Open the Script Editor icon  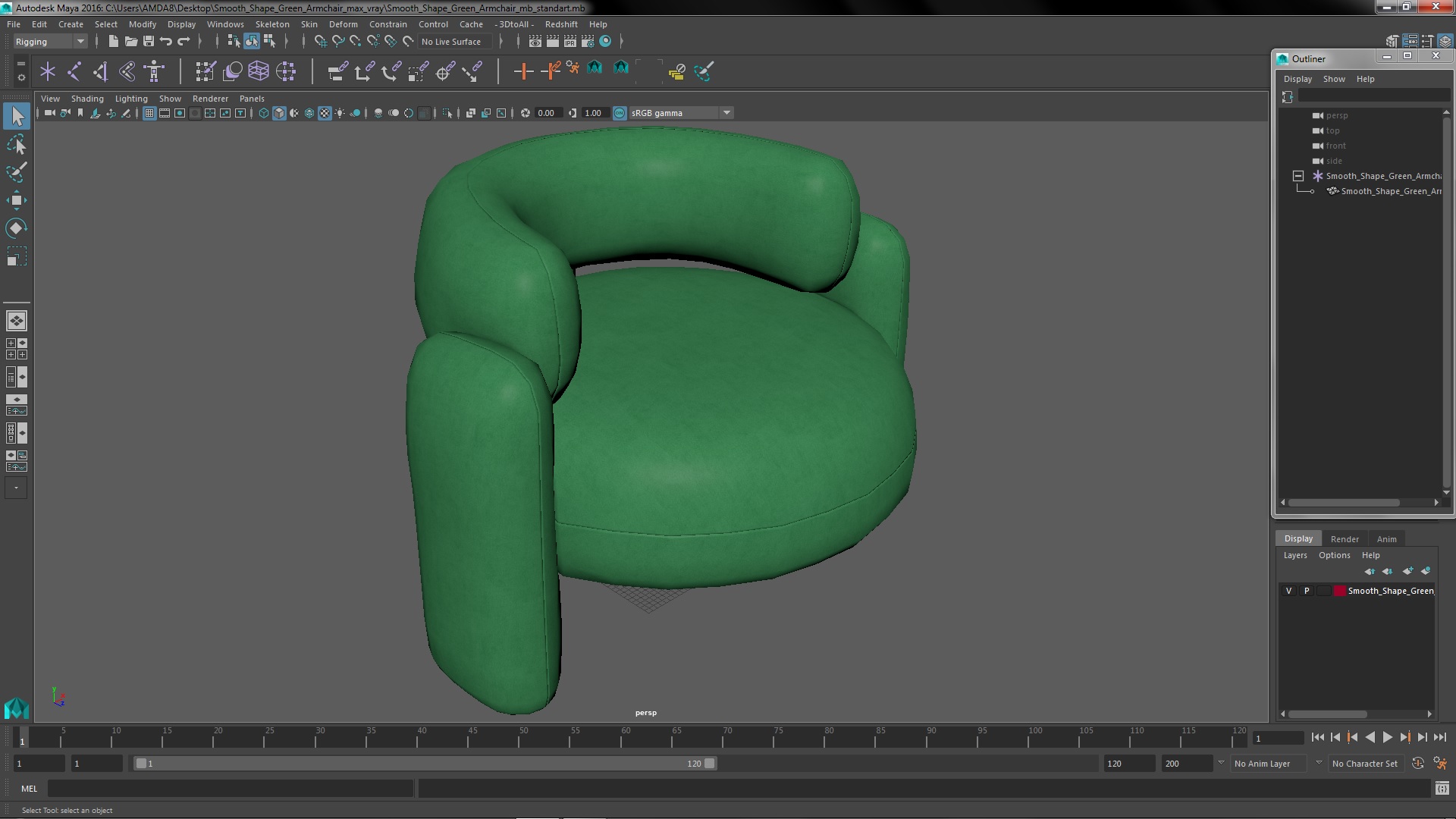click(x=1442, y=789)
